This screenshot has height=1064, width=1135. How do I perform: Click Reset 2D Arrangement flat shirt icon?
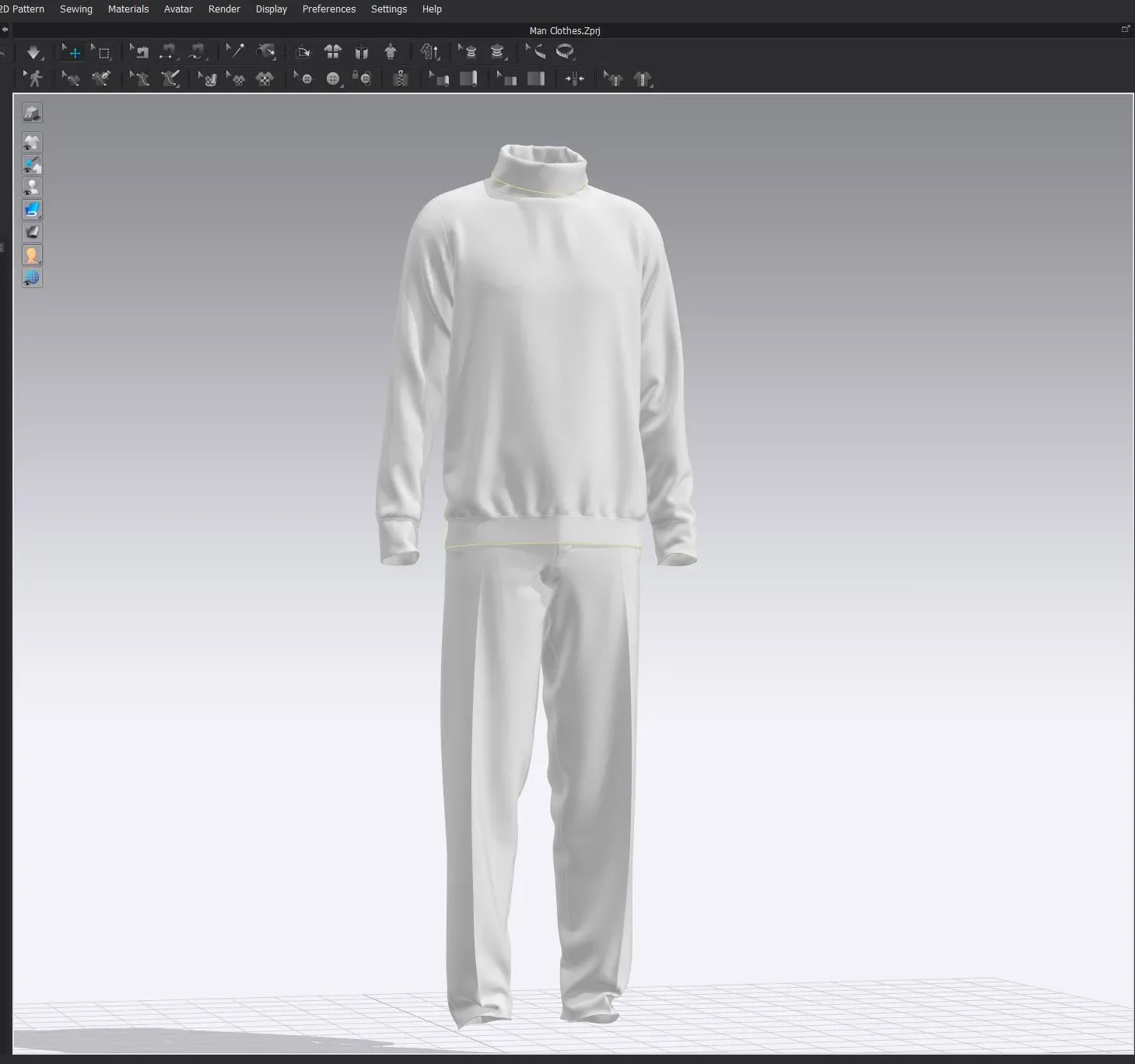point(333,52)
